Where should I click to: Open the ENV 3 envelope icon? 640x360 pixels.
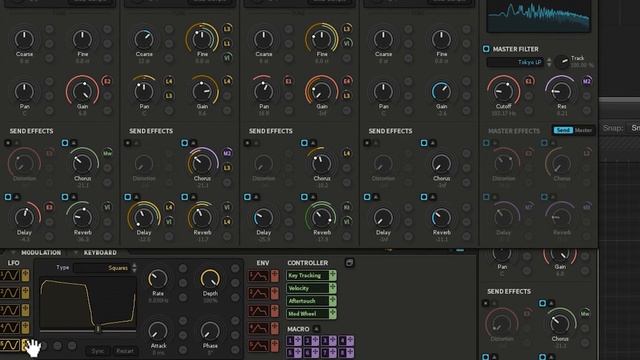tap(258, 311)
